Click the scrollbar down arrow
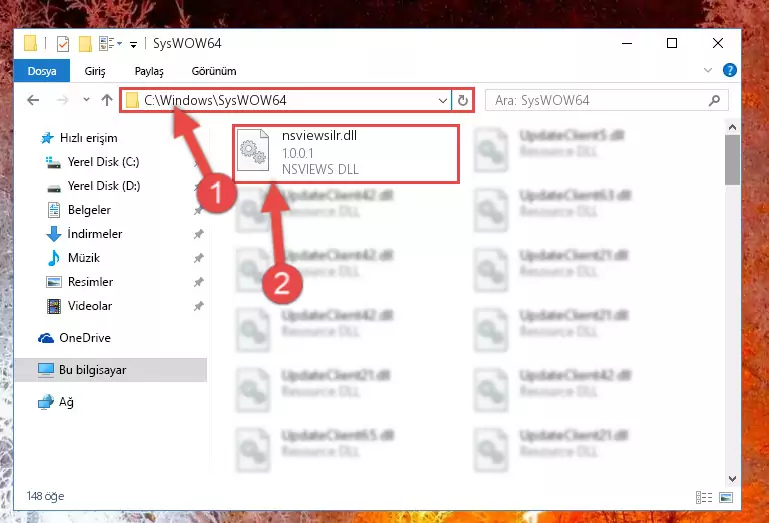 click(732, 479)
